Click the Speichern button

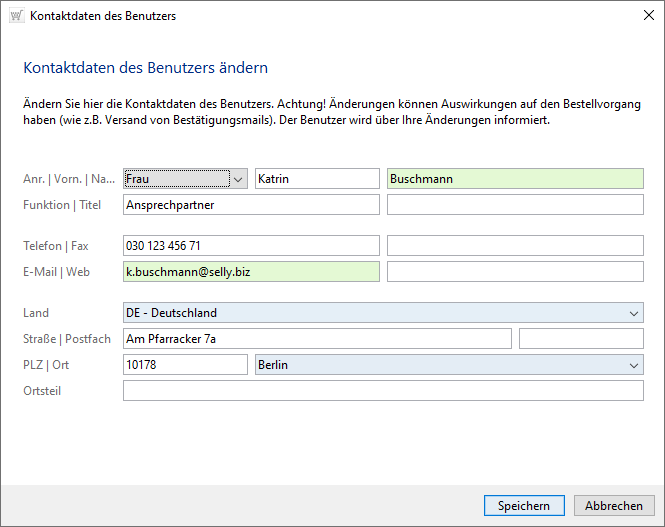click(x=523, y=506)
